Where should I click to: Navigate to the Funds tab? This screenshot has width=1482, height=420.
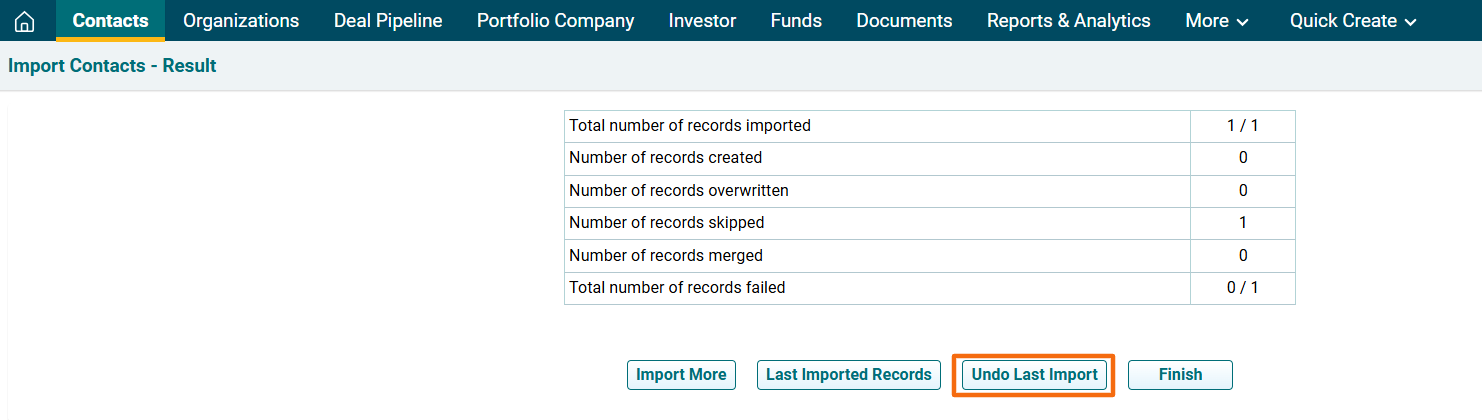click(x=796, y=21)
